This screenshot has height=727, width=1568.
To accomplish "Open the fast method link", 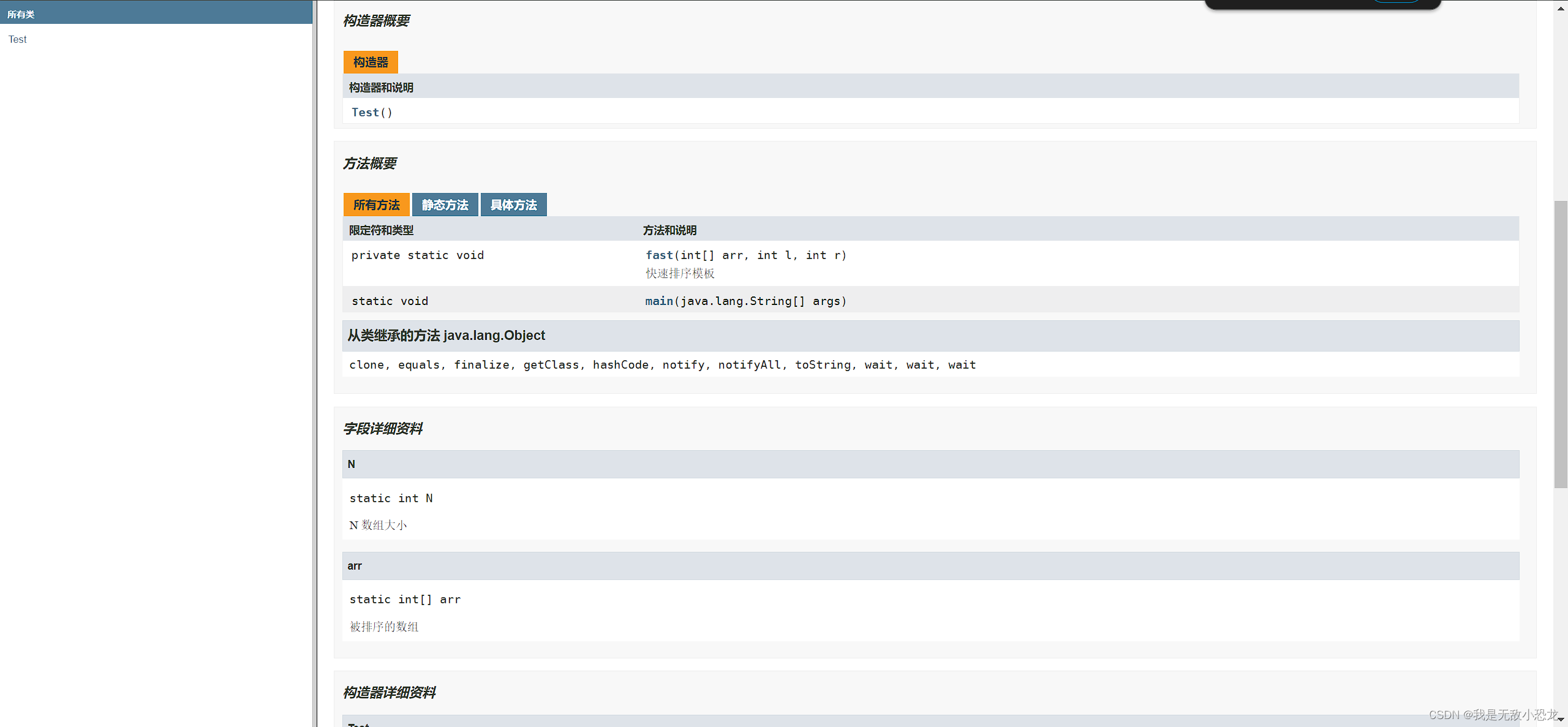I will click(659, 255).
